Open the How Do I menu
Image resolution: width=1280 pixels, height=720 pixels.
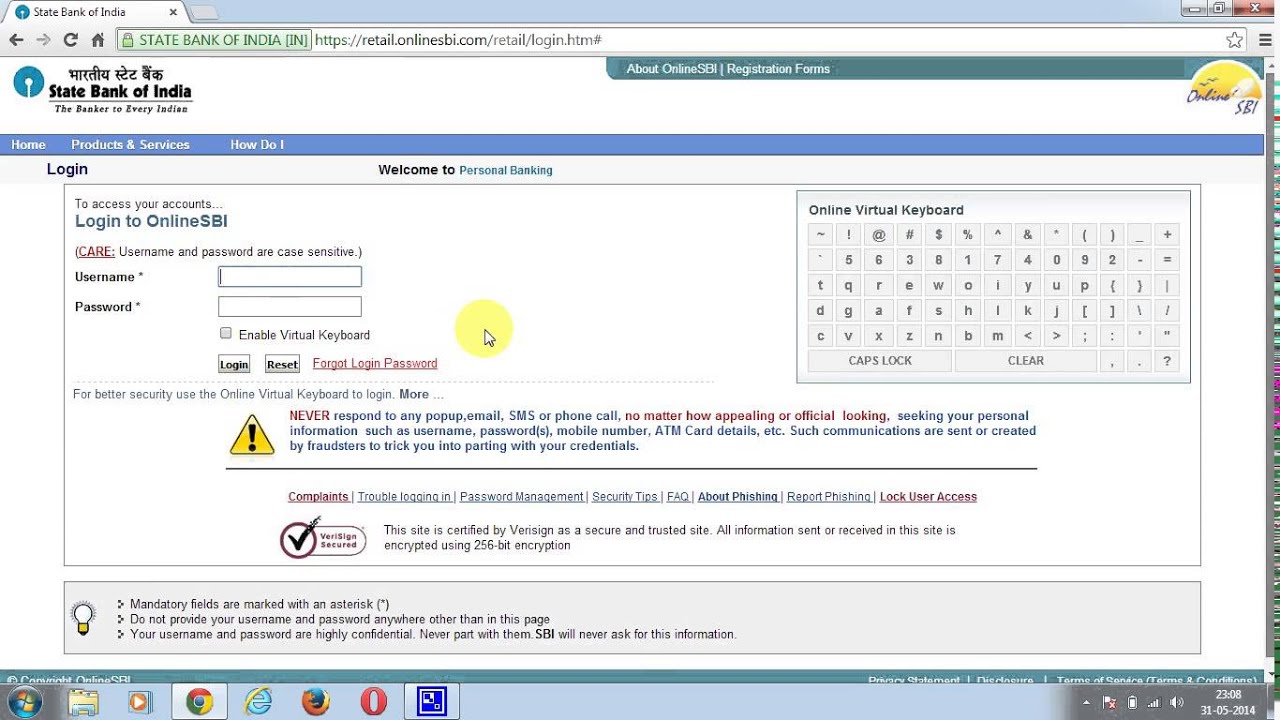pyautogui.click(x=257, y=145)
